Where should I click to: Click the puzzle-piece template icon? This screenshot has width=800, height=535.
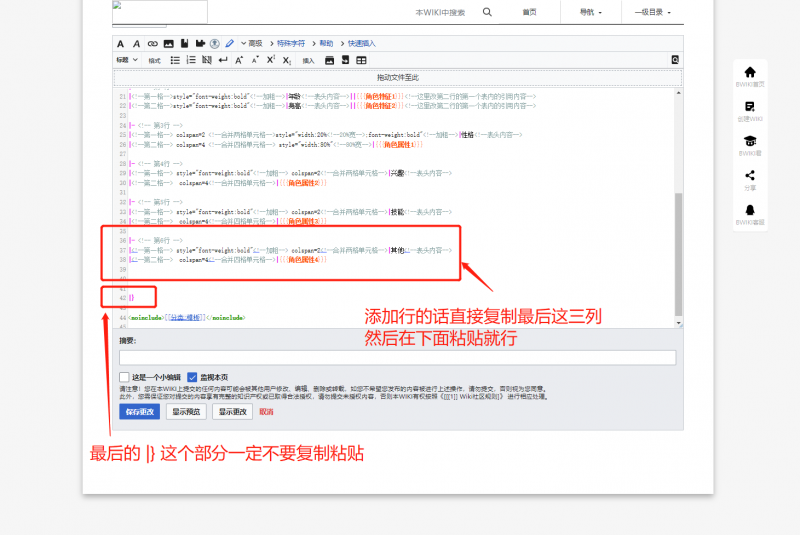pyautogui.click(x=200, y=43)
